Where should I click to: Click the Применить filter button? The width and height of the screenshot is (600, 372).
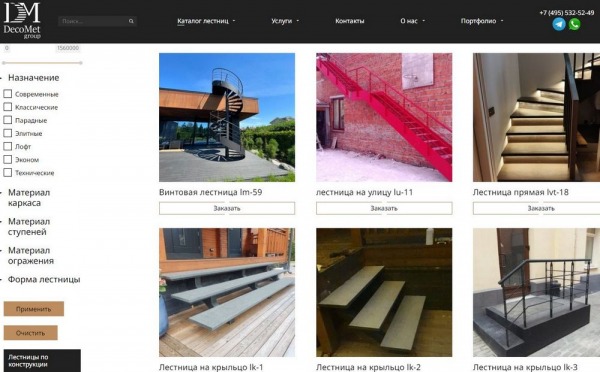point(34,309)
